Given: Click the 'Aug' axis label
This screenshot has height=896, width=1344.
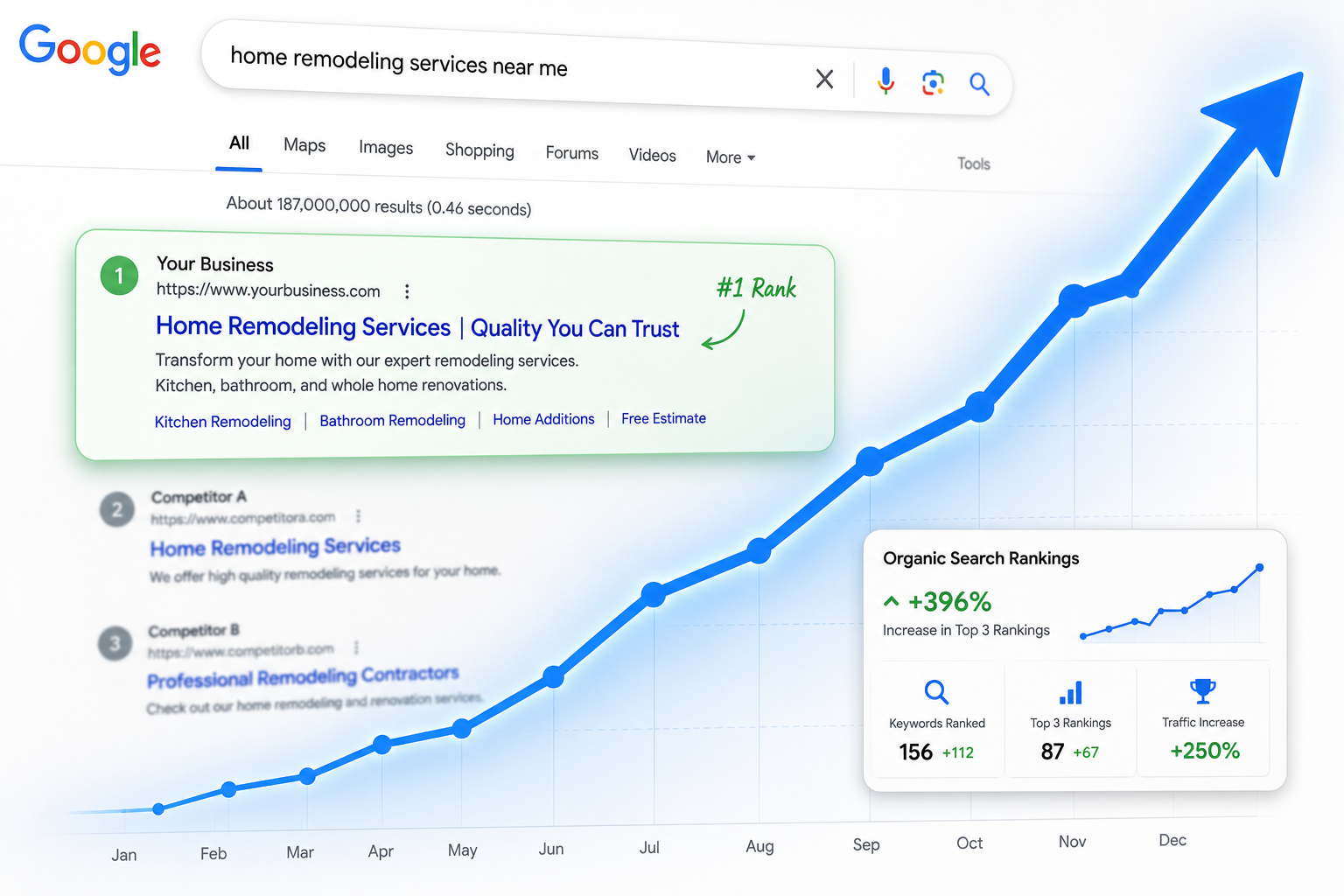Looking at the screenshot, I should click(759, 846).
